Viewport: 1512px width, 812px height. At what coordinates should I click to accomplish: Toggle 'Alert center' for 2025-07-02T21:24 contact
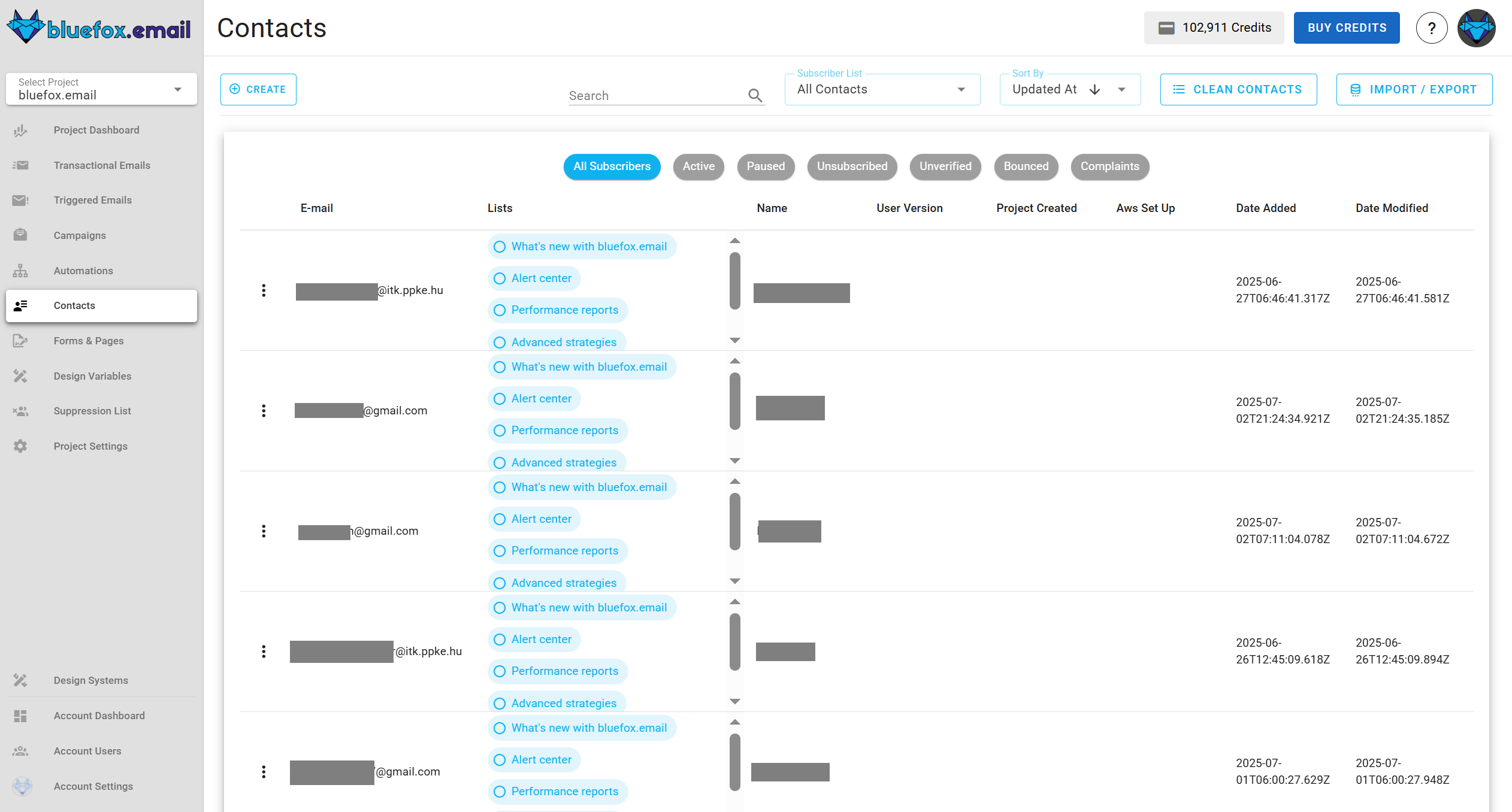[534, 399]
